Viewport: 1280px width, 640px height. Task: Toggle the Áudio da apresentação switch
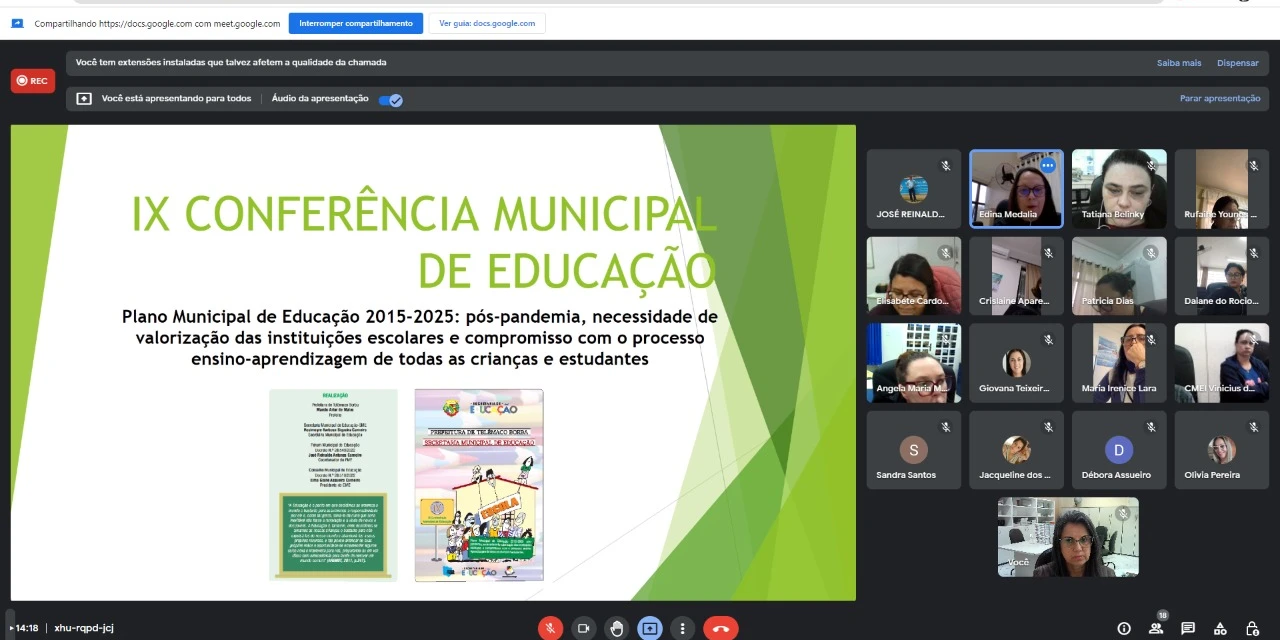391,99
